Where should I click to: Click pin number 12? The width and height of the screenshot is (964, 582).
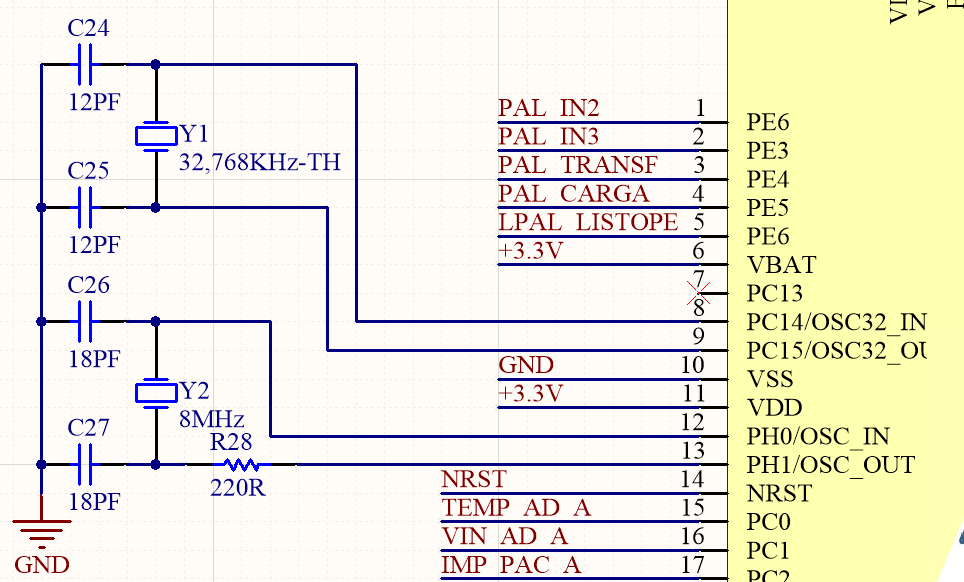[x=693, y=423]
